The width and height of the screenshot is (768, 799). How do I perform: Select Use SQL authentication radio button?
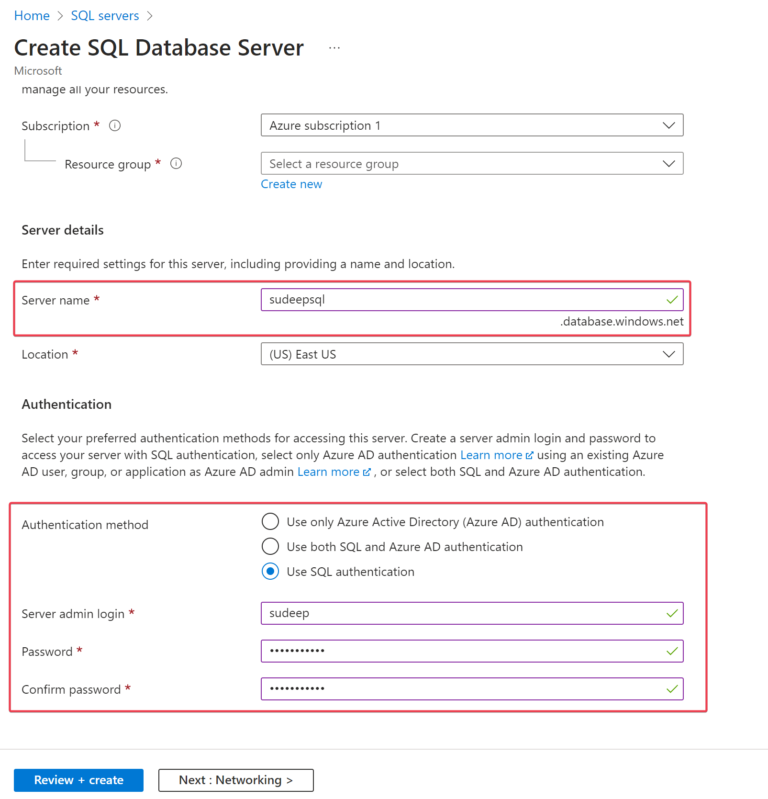click(x=269, y=572)
